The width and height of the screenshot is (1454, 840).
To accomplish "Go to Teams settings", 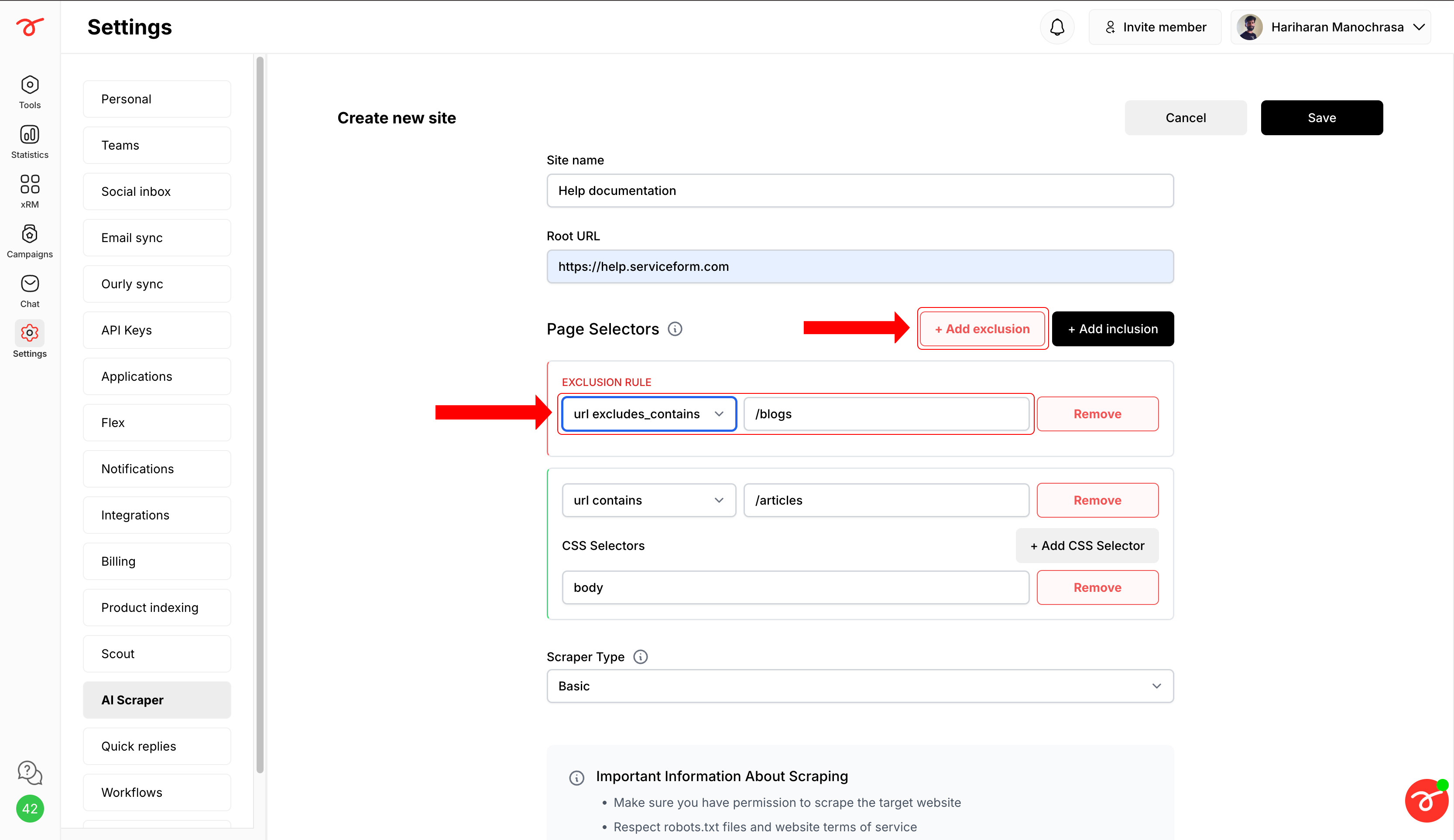I will [x=157, y=145].
